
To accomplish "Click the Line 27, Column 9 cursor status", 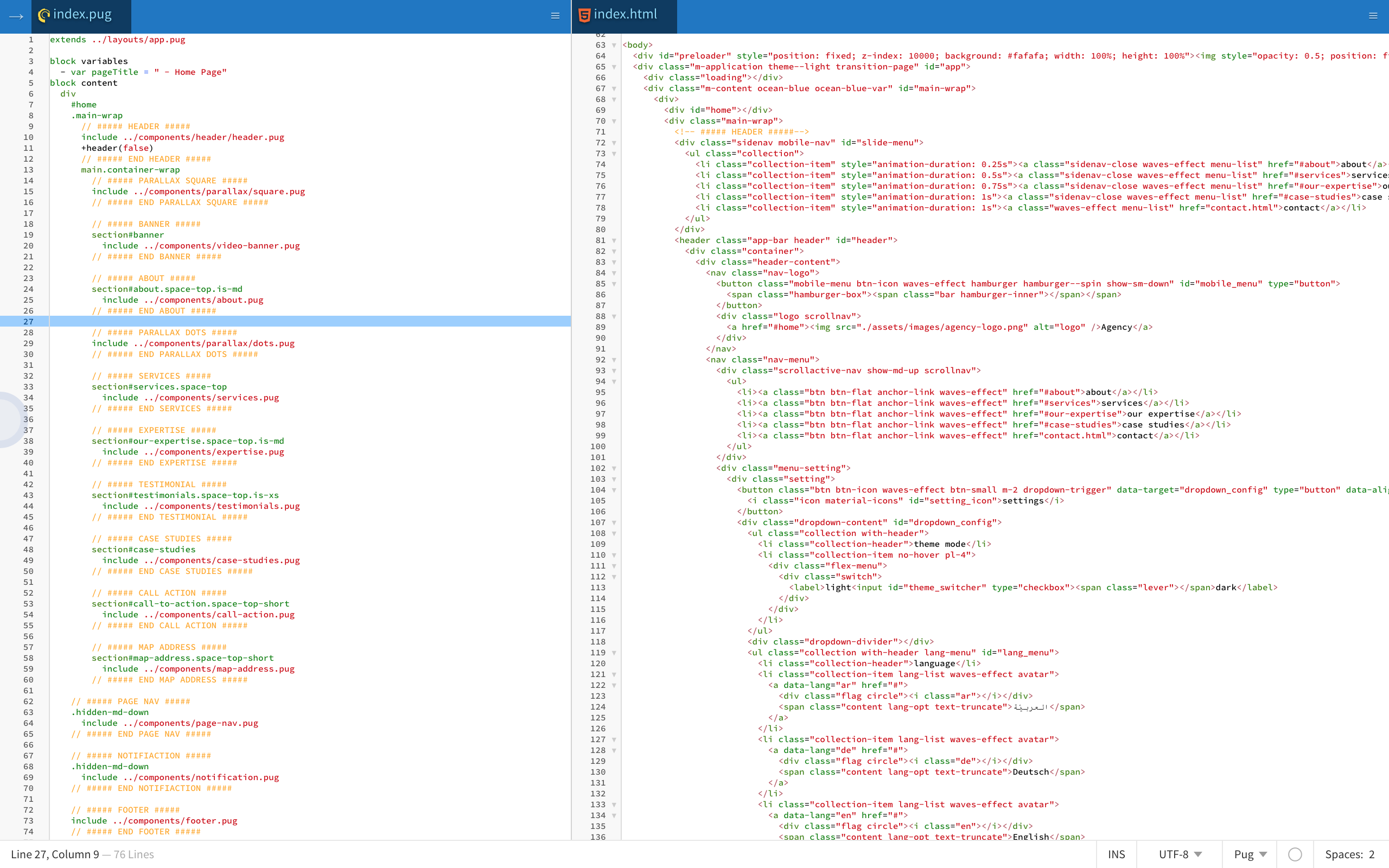I will click(54, 854).
